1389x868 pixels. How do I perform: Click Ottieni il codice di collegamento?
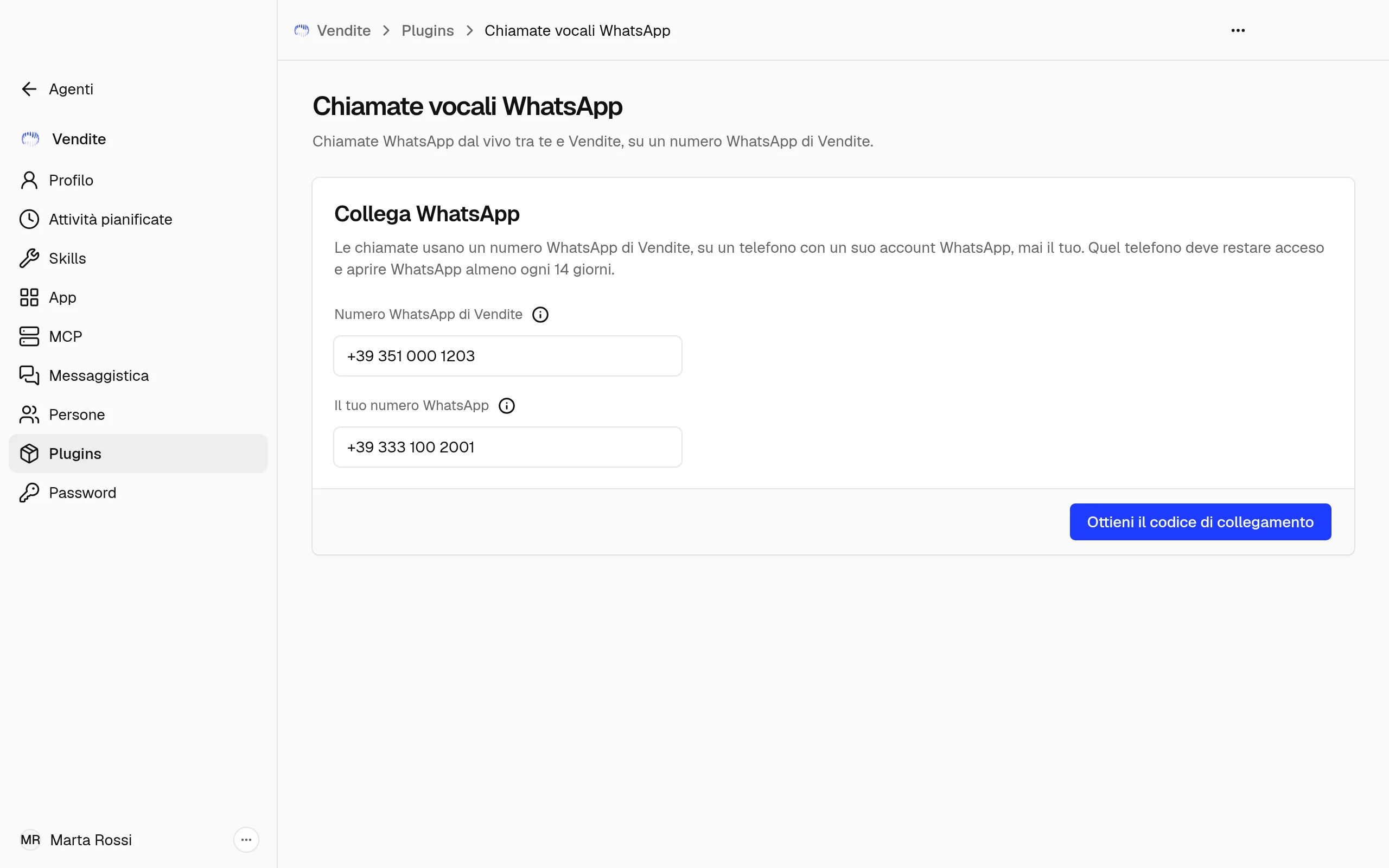1200,522
